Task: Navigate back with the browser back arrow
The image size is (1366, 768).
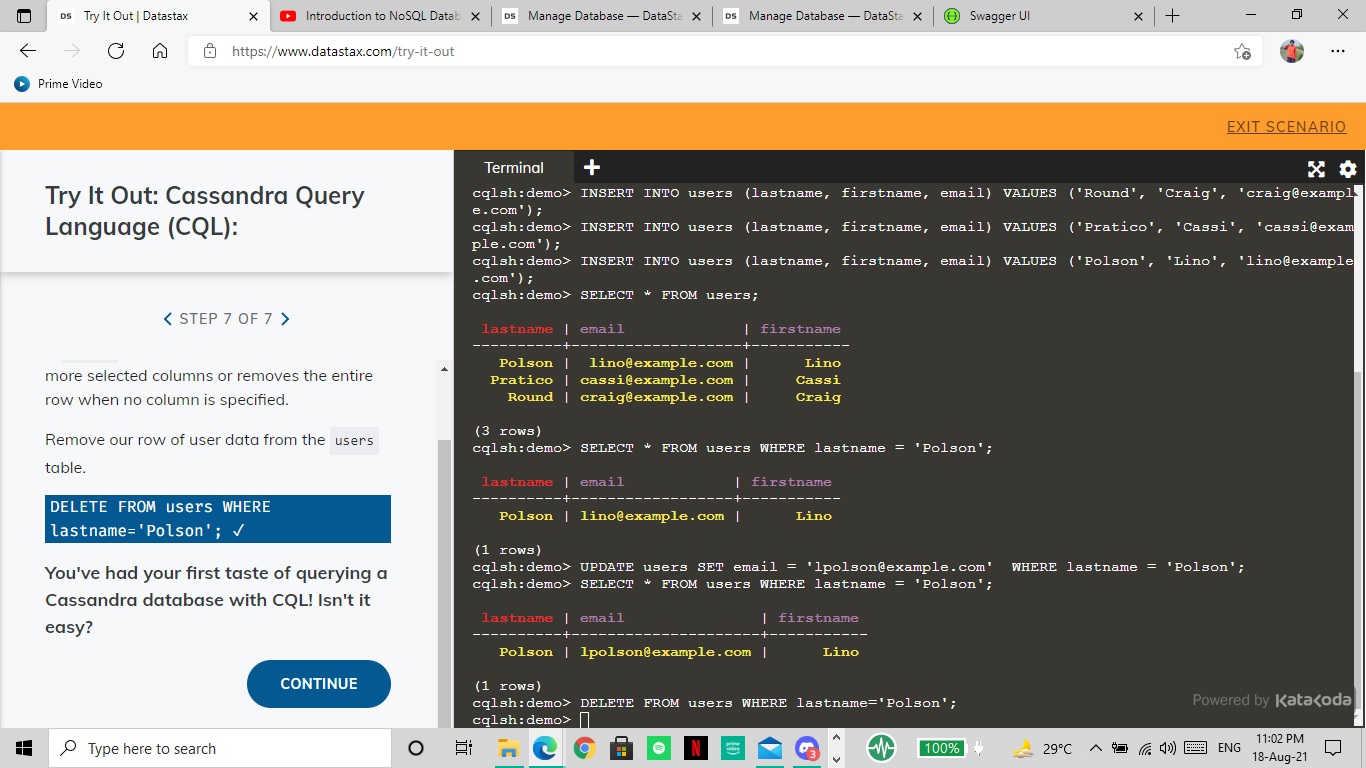Action: 27,52
